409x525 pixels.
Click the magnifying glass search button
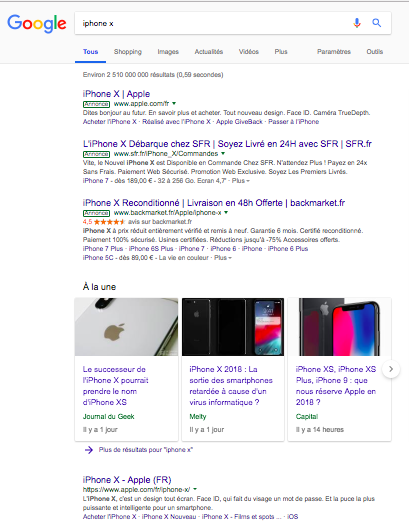[377, 23]
